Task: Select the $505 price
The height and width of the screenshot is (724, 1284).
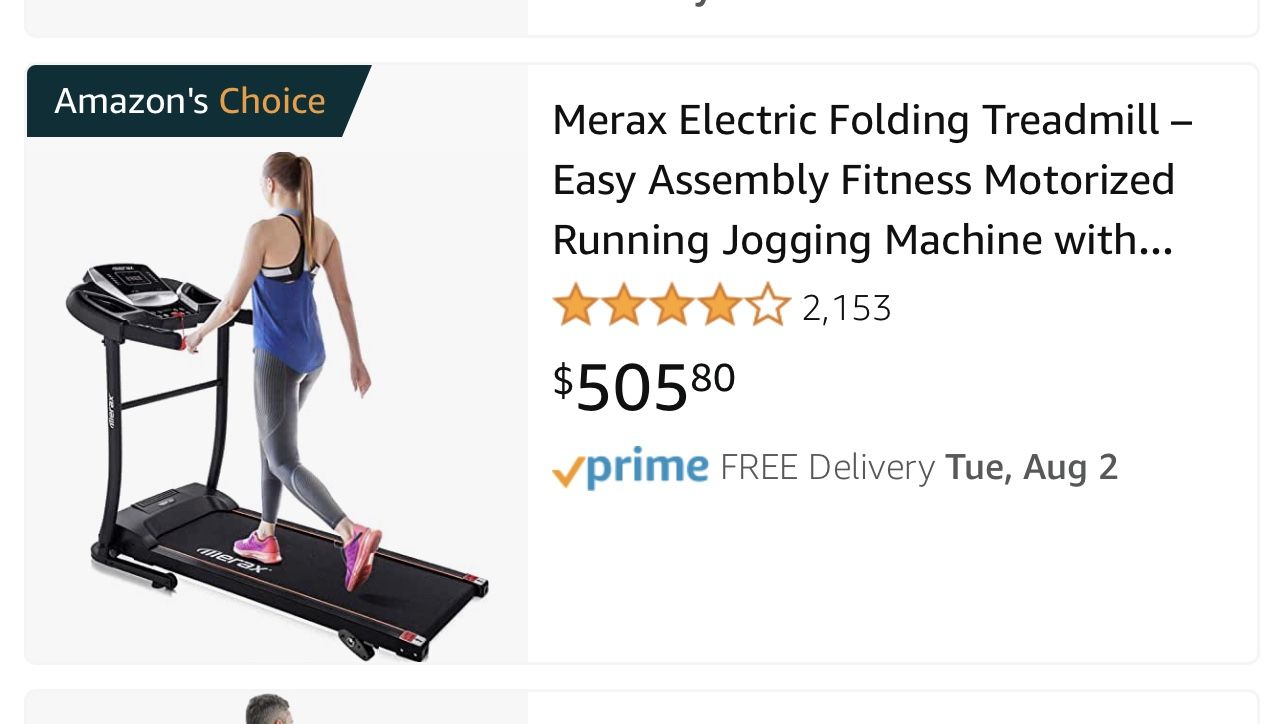Action: [x=644, y=386]
